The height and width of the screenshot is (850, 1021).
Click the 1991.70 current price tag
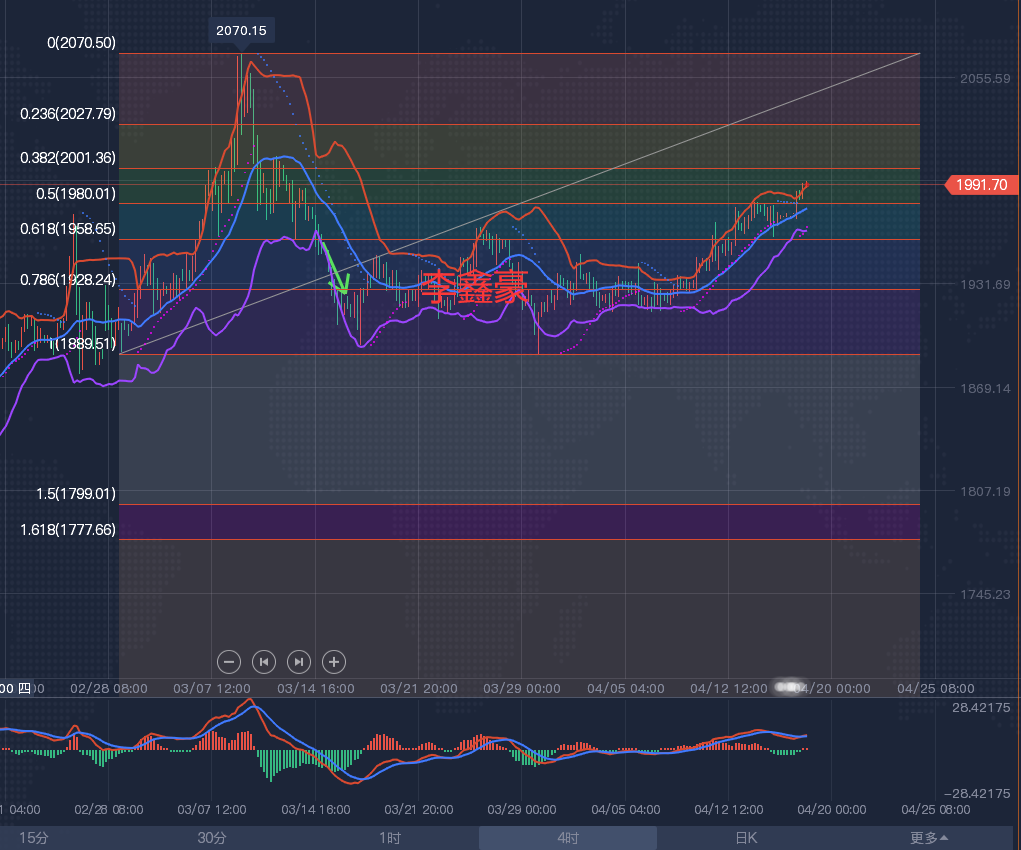click(982, 184)
